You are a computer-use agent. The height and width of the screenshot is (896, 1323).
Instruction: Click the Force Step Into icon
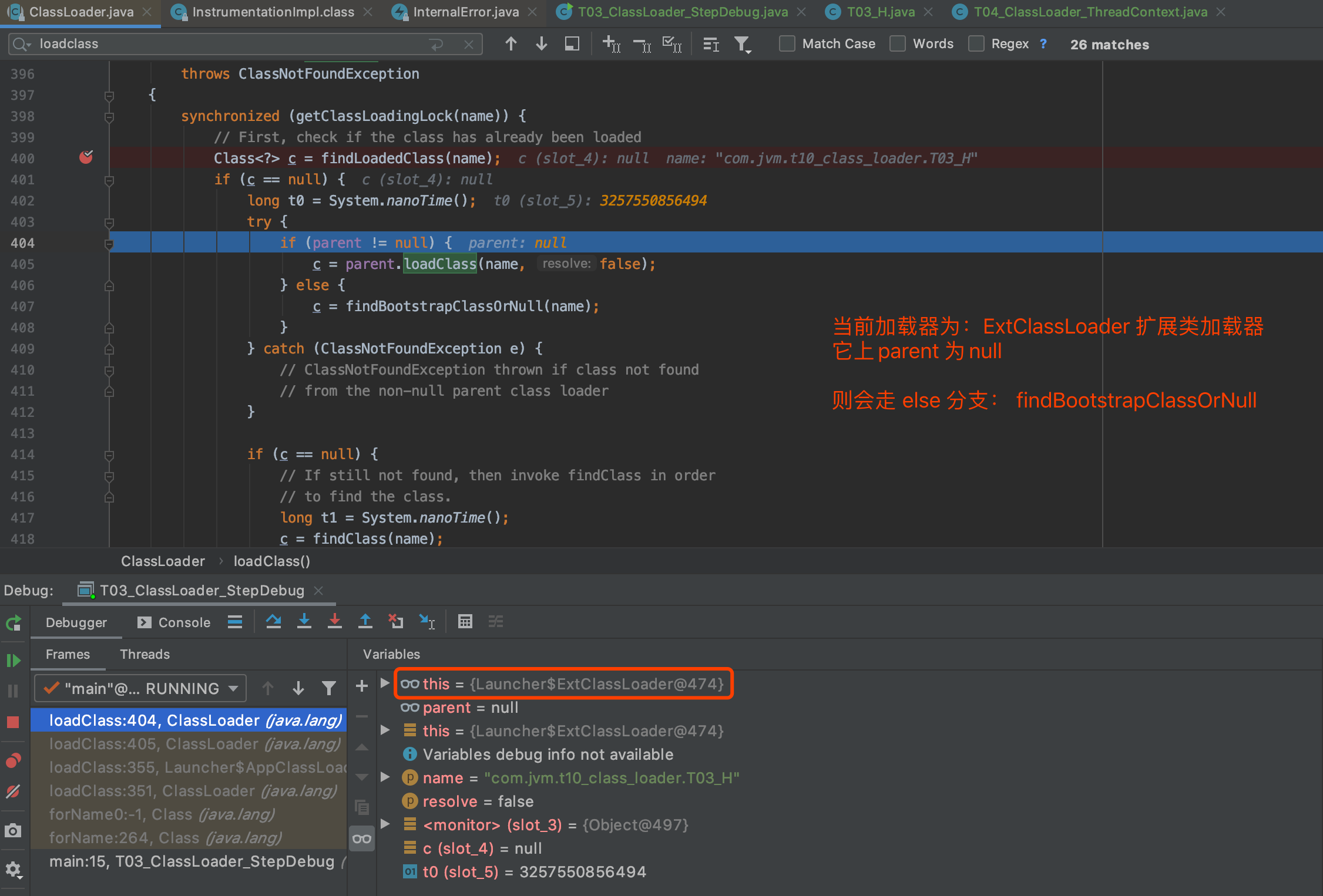334,621
